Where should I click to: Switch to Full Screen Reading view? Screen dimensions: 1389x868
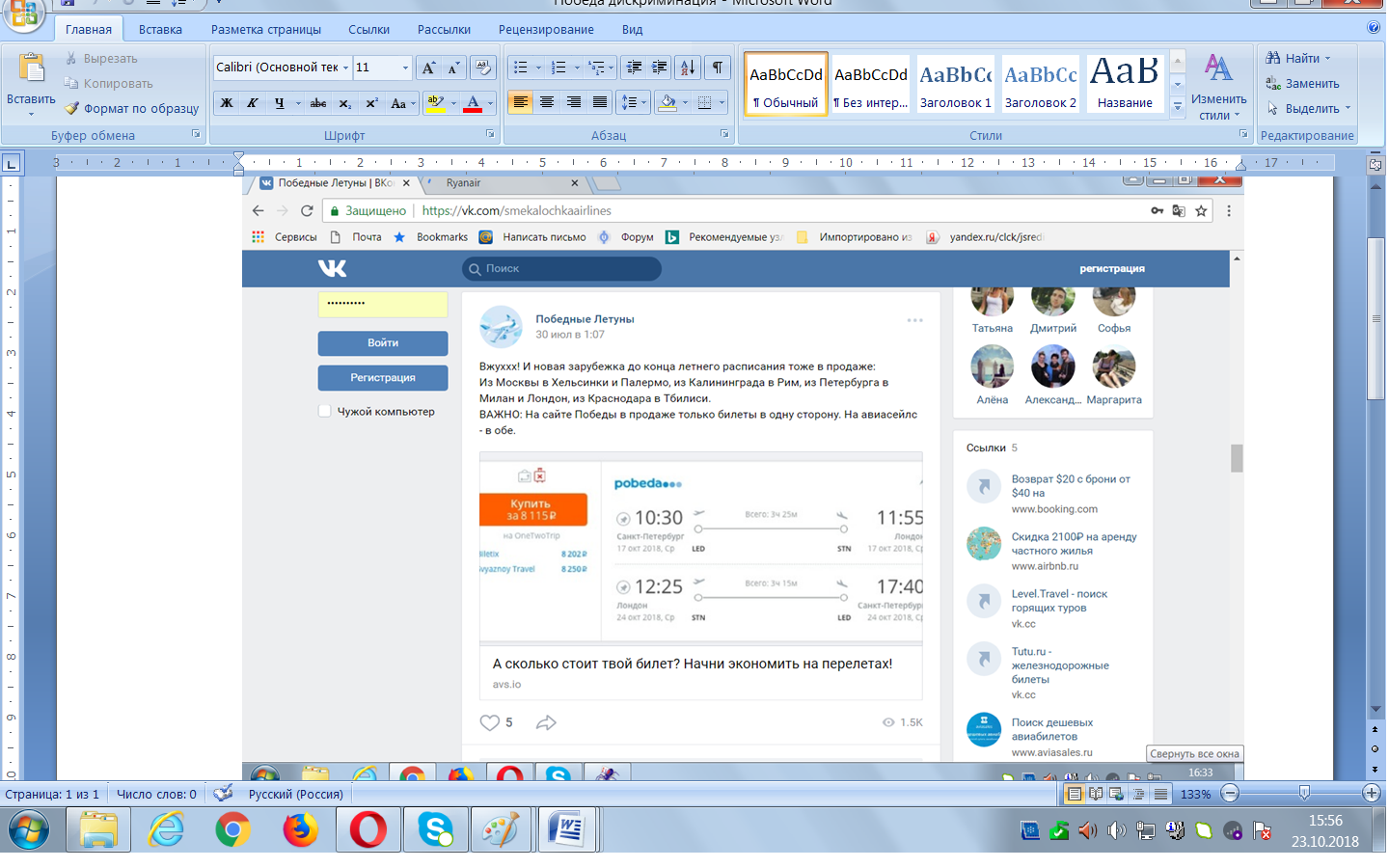pyautogui.click(x=1096, y=794)
